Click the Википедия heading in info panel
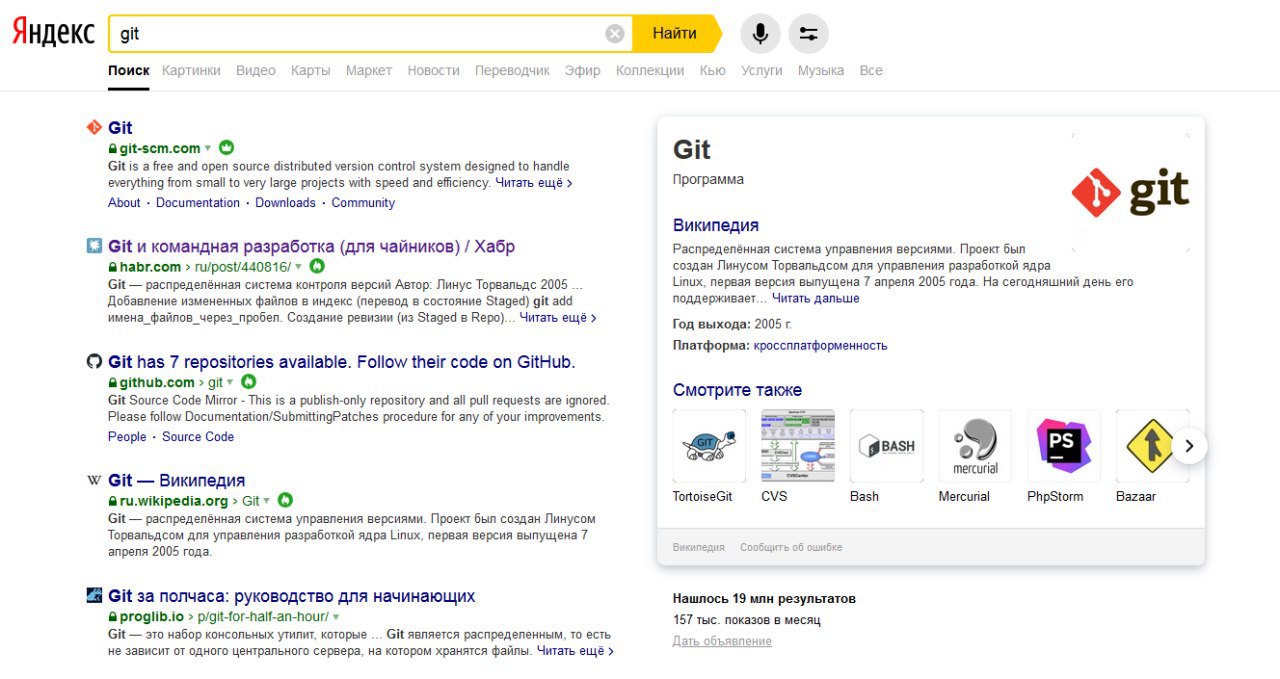 click(716, 225)
